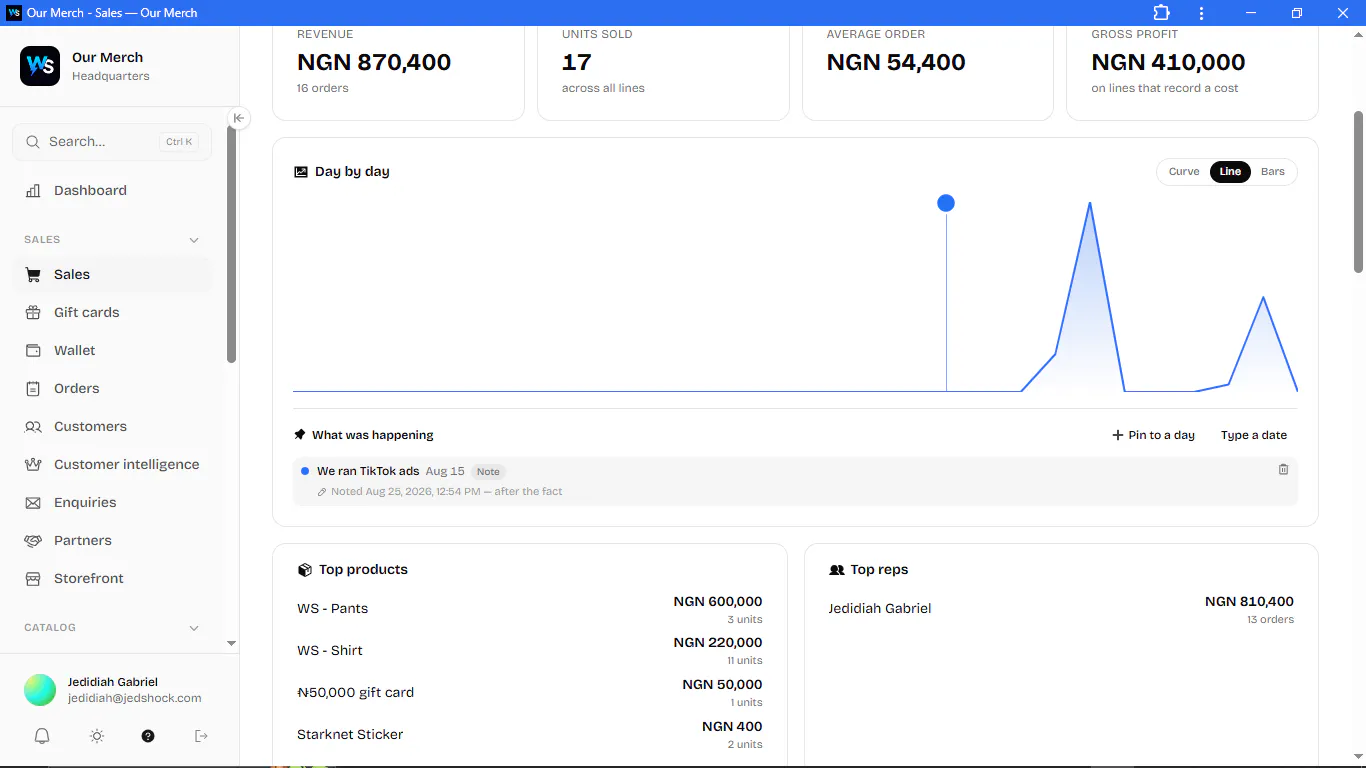This screenshot has height=768, width=1366.
Task: Click the blue annotation marker on chart
Action: (946, 203)
